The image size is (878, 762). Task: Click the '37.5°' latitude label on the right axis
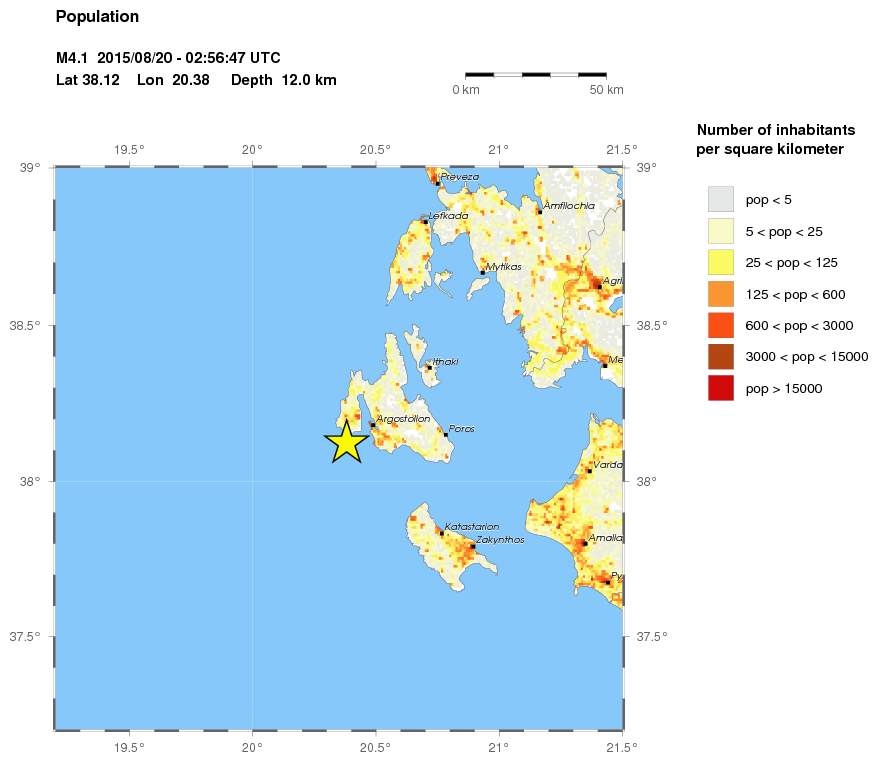tap(652, 637)
